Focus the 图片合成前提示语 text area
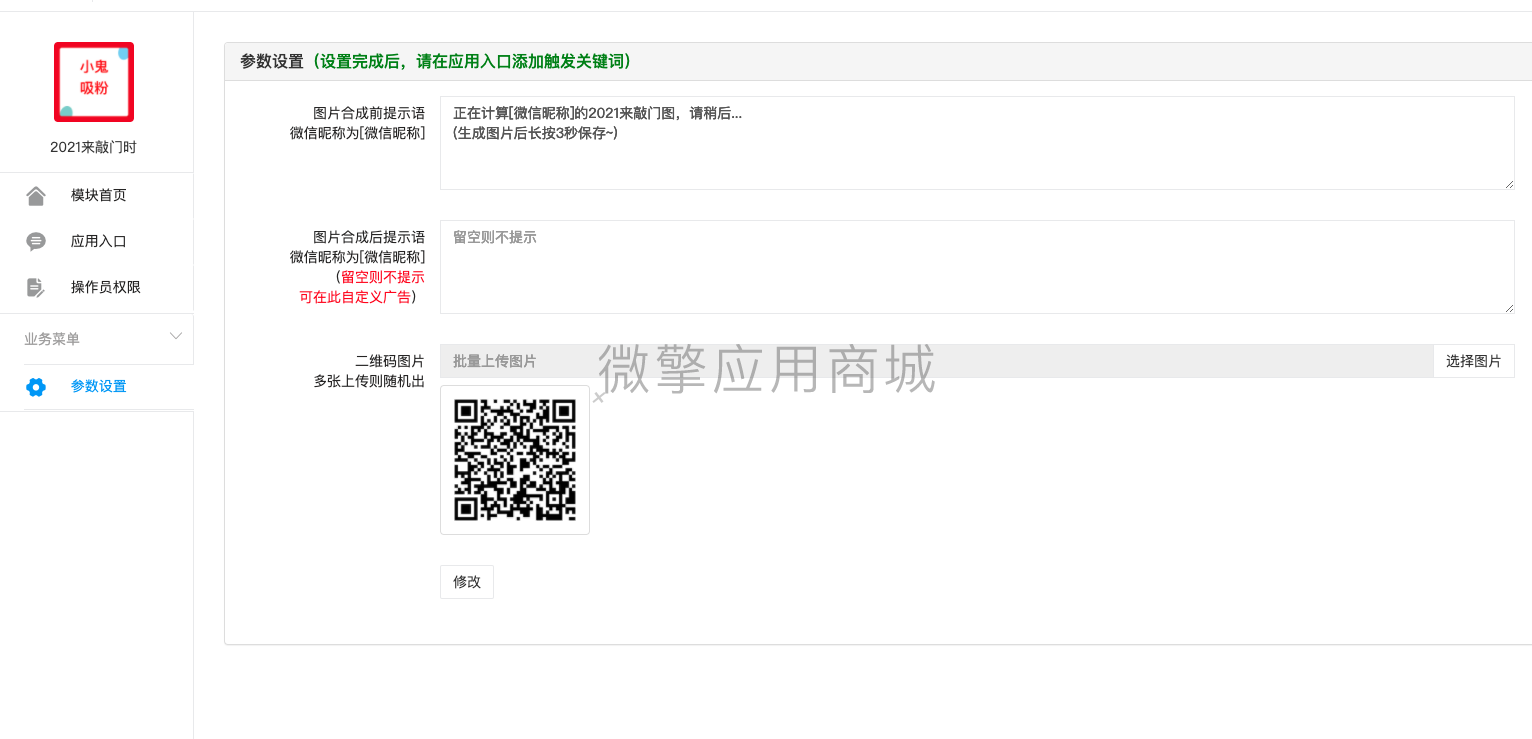1532x739 pixels. (977, 143)
